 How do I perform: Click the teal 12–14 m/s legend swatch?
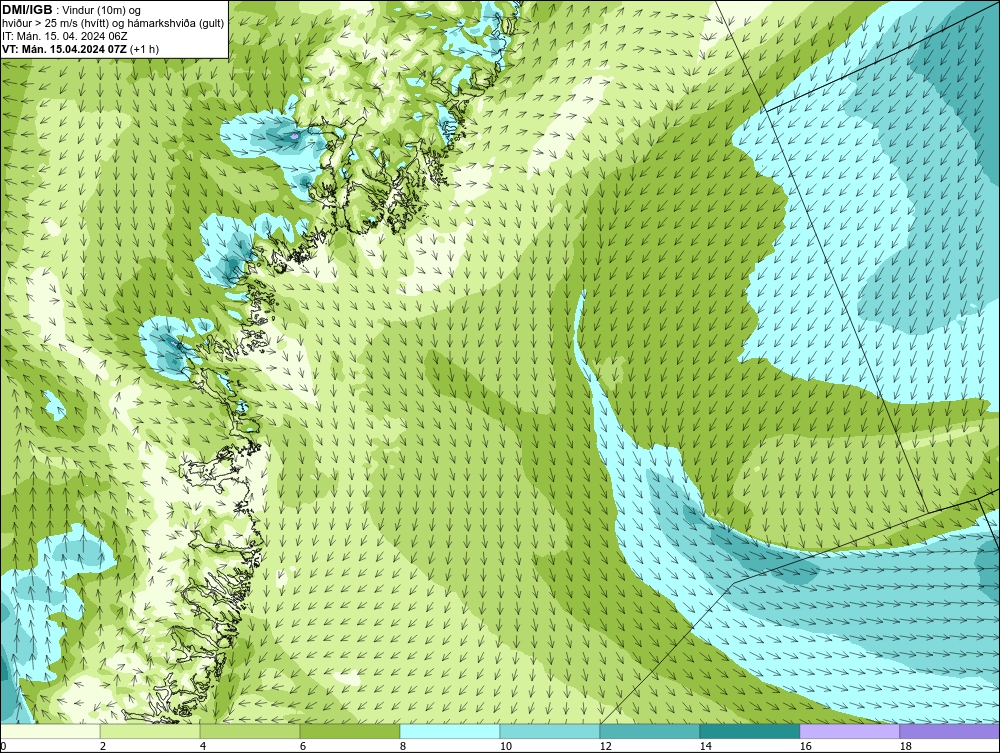(x=649, y=731)
